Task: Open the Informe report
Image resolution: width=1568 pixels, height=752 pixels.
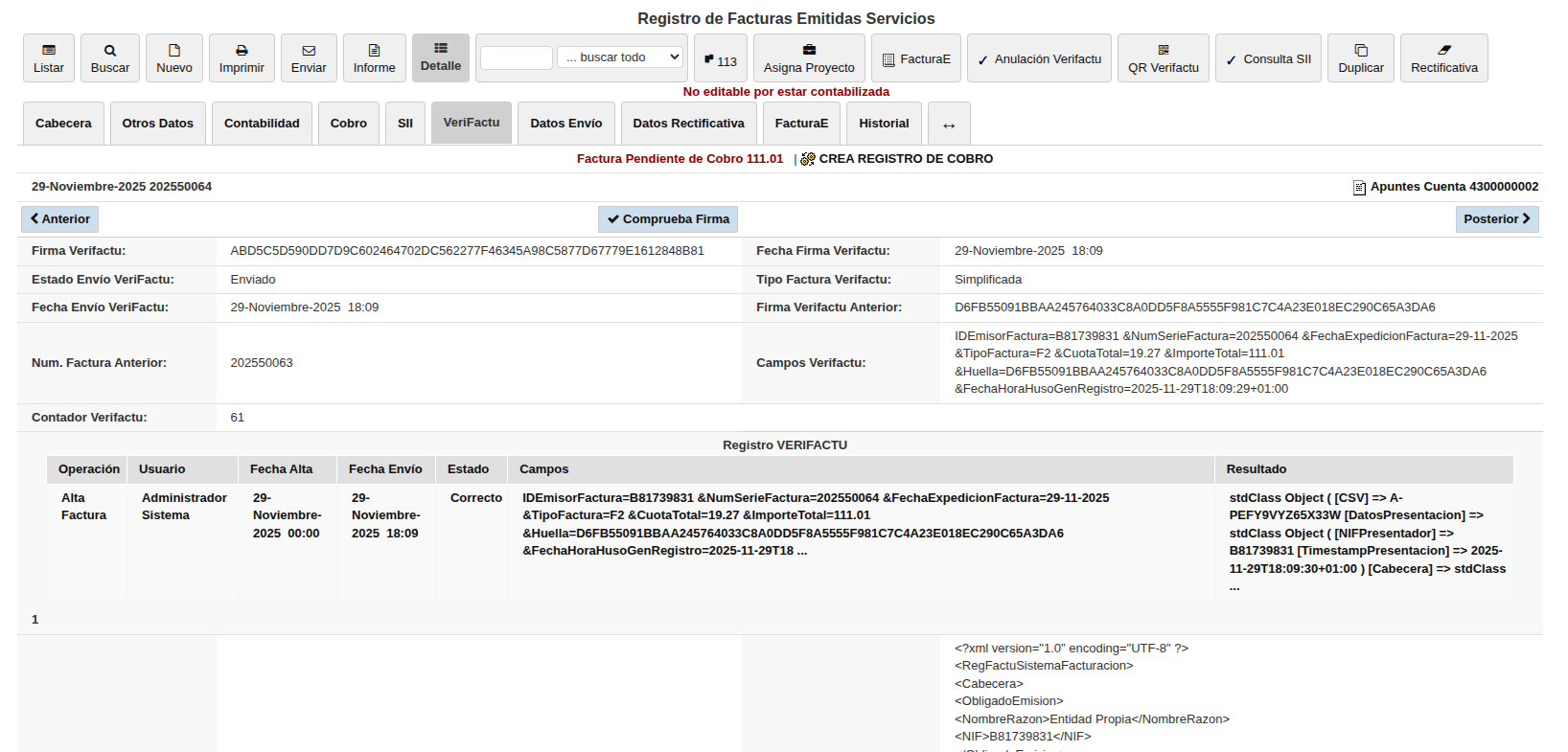Action: coord(374,58)
